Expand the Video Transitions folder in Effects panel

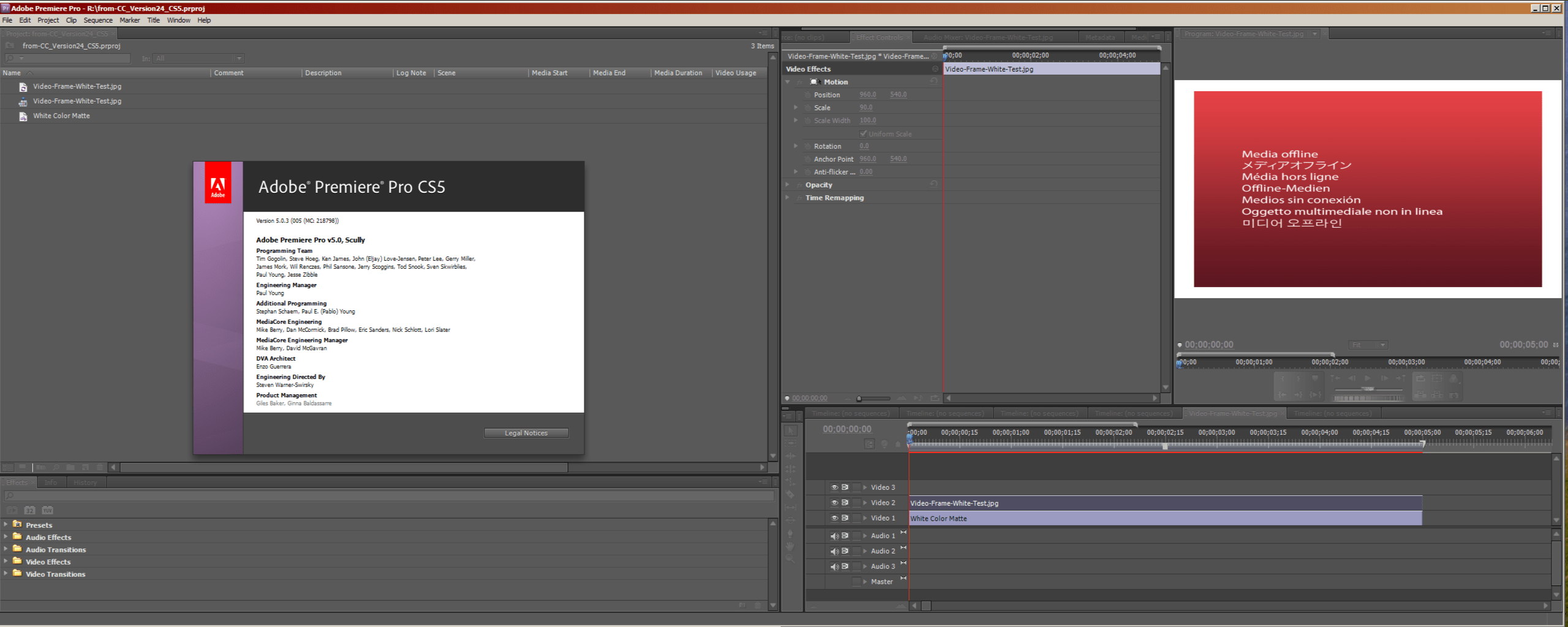(6, 574)
